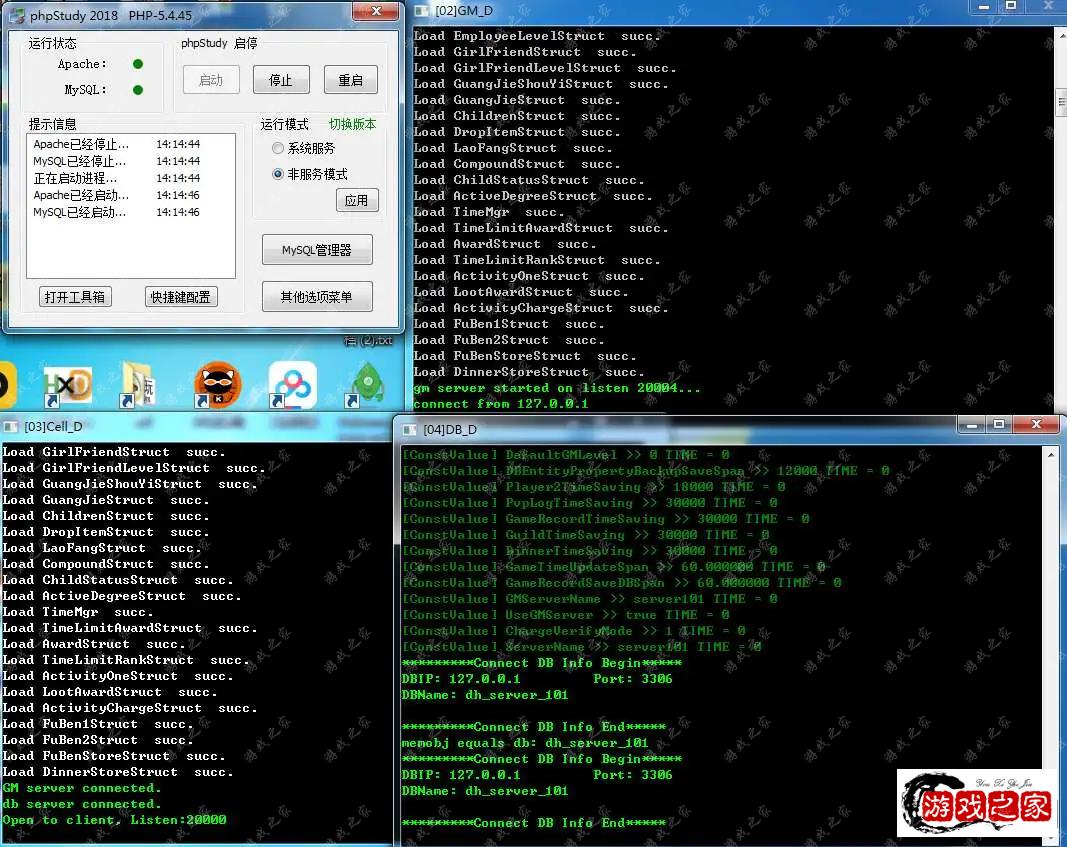Image resolution: width=1067 pixels, height=847 pixels.
Task: Open the Baidu Netdisk cloud shortcut icon
Action: (x=292, y=384)
